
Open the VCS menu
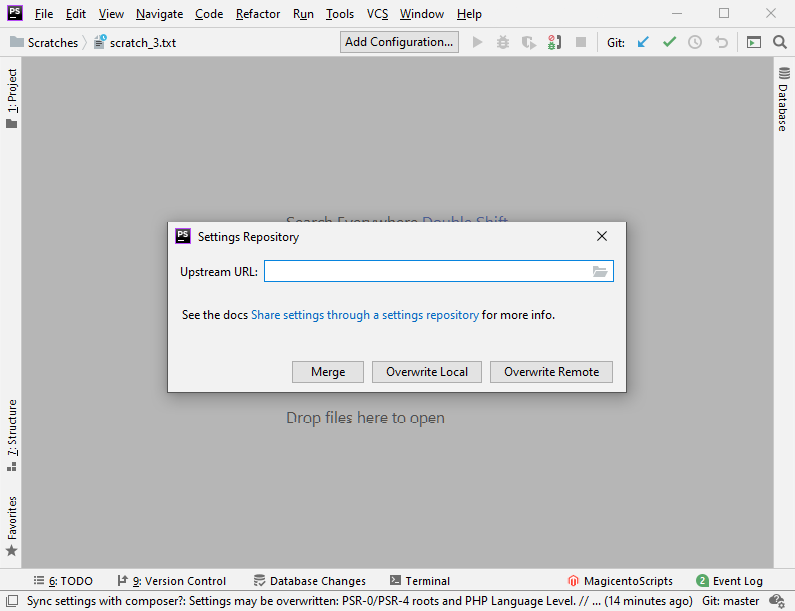point(377,14)
